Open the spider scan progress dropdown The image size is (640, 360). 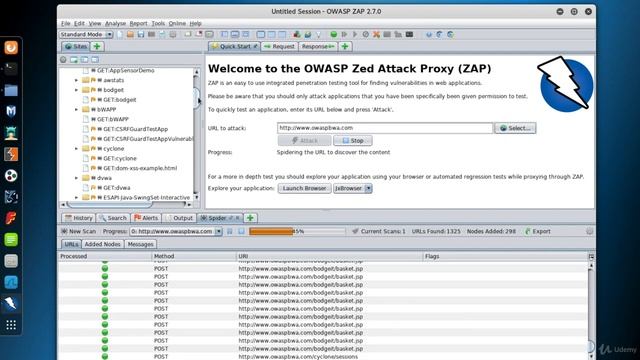coord(218,231)
